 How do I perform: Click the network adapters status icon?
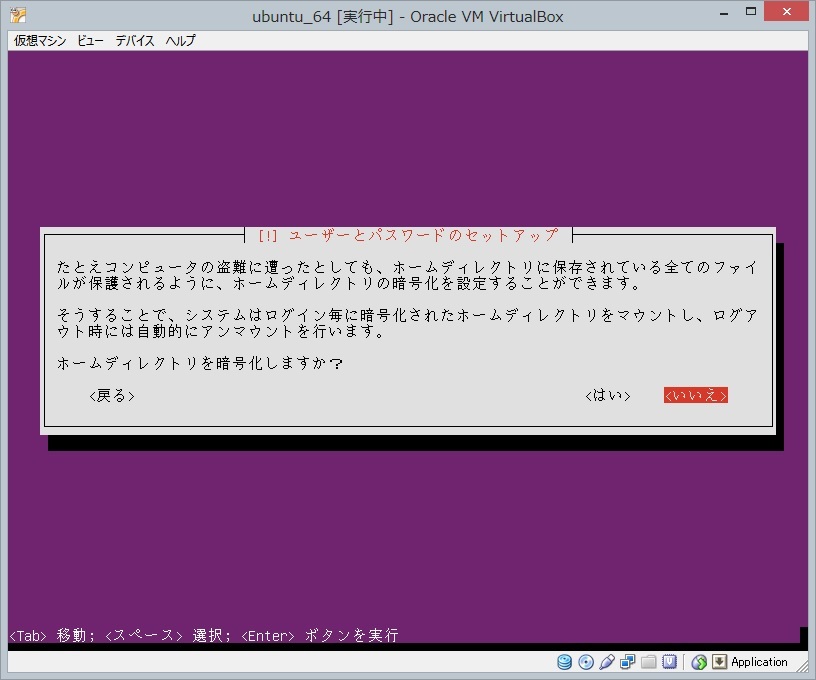(628, 662)
